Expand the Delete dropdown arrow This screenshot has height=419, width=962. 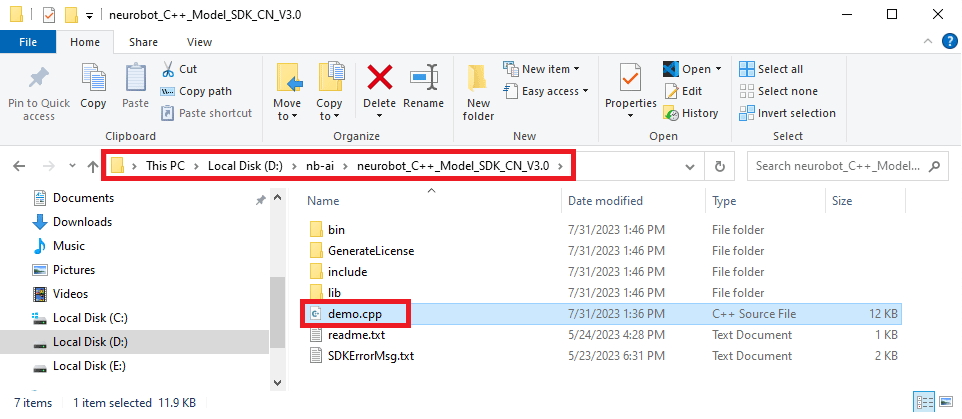[379, 116]
